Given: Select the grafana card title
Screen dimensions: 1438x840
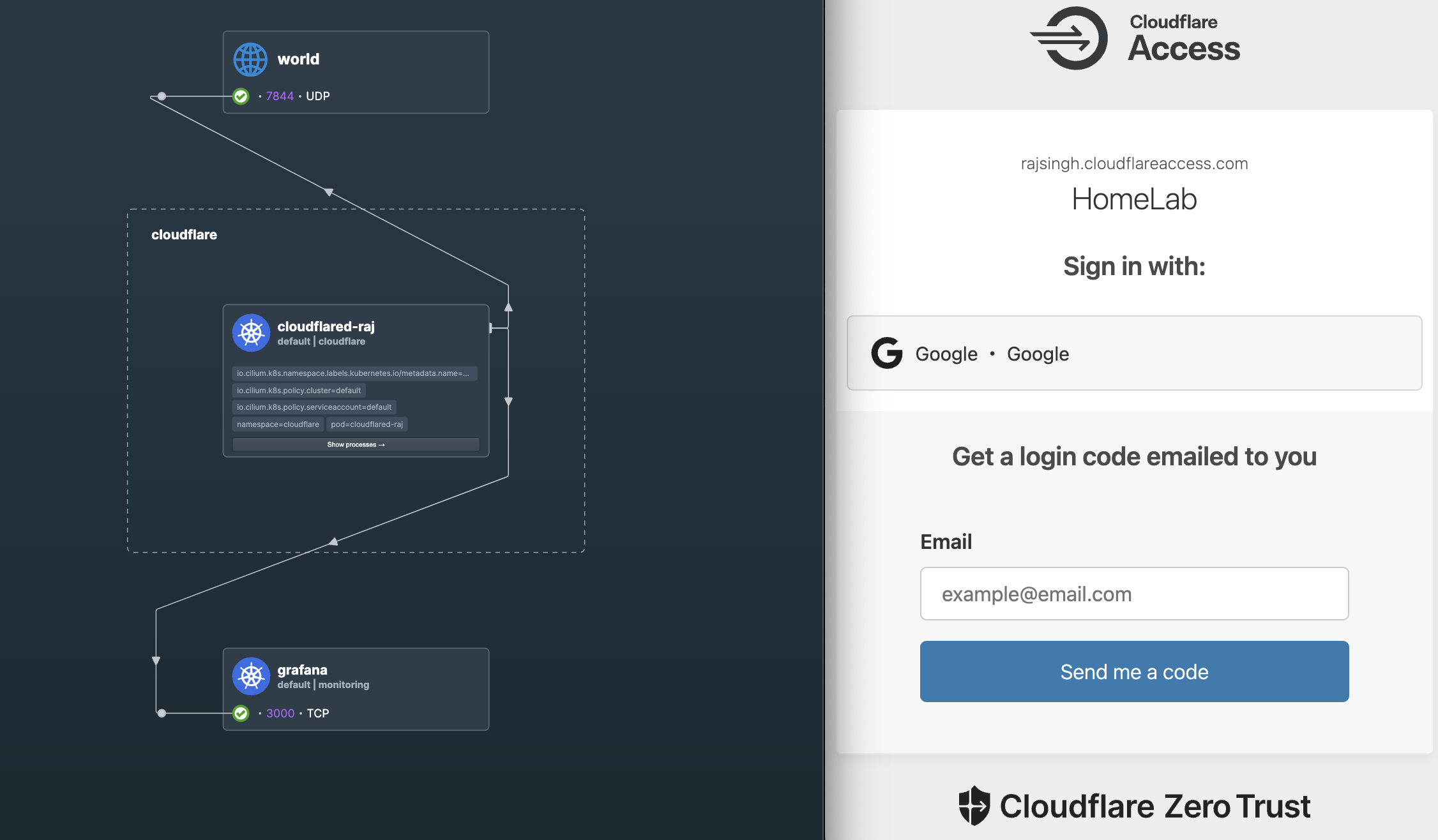Looking at the screenshot, I should point(302,670).
